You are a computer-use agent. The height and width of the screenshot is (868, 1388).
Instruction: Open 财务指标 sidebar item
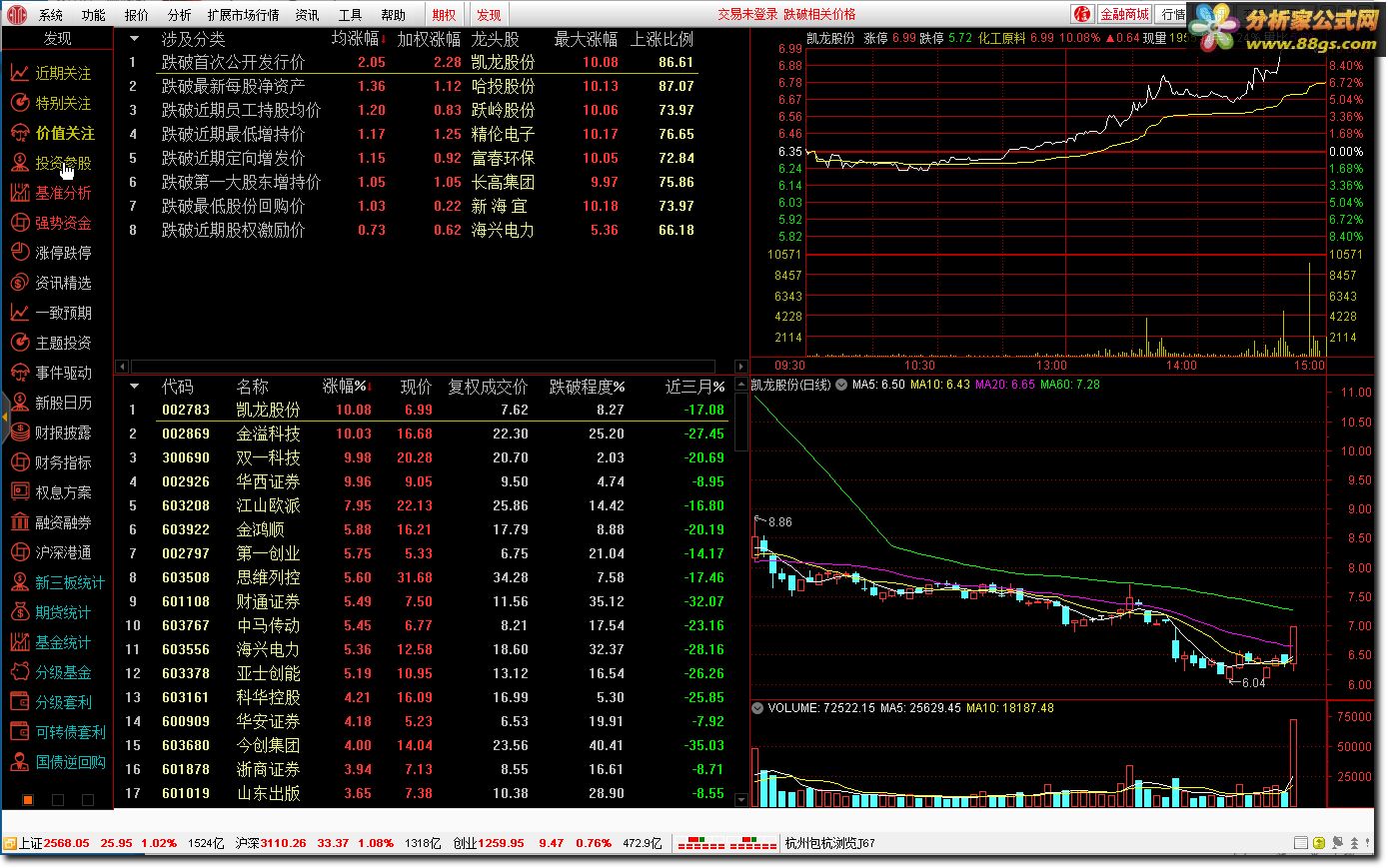point(50,462)
